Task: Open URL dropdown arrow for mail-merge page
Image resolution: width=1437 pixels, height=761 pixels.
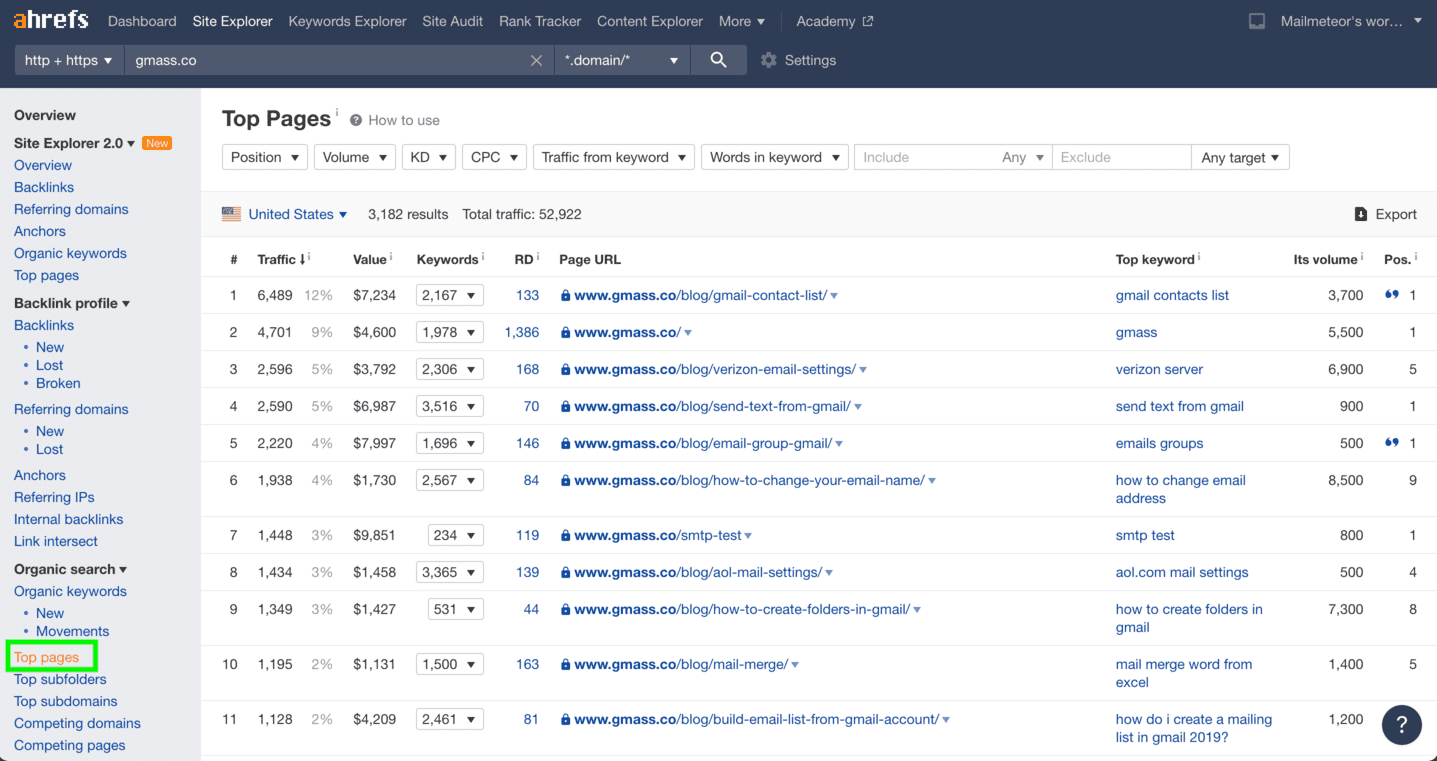Action: [795, 665]
